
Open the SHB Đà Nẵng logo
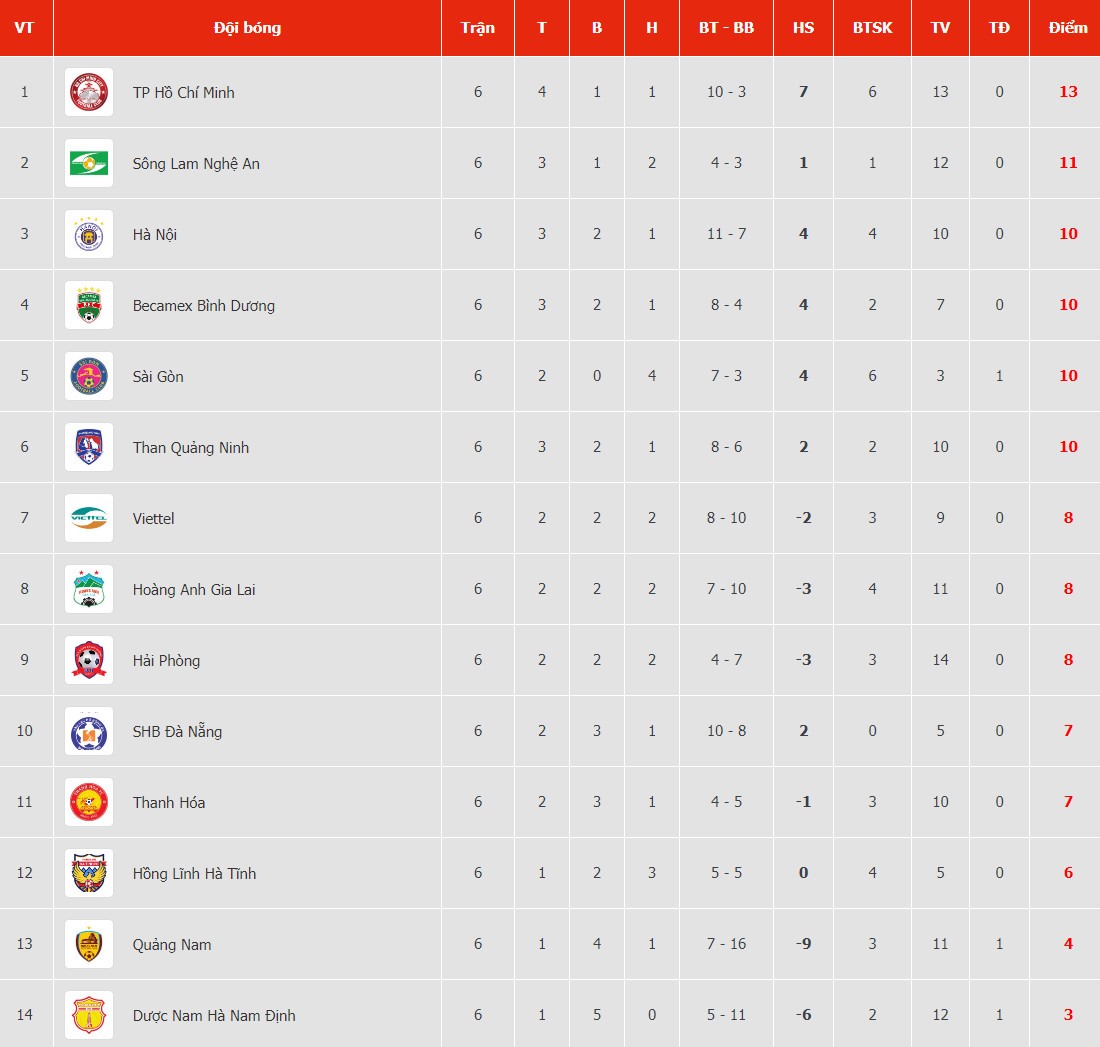click(89, 731)
